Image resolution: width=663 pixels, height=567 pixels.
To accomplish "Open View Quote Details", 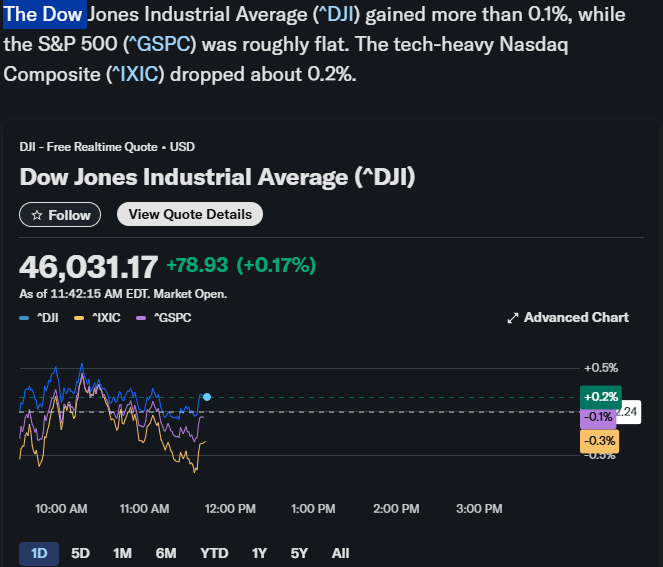I will tap(190, 214).
